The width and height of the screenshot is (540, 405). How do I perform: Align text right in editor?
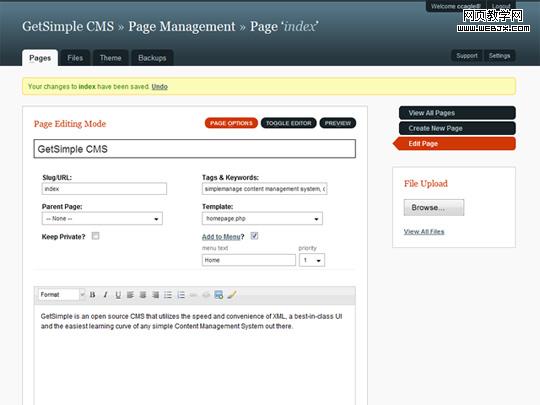[x=156, y=295]
